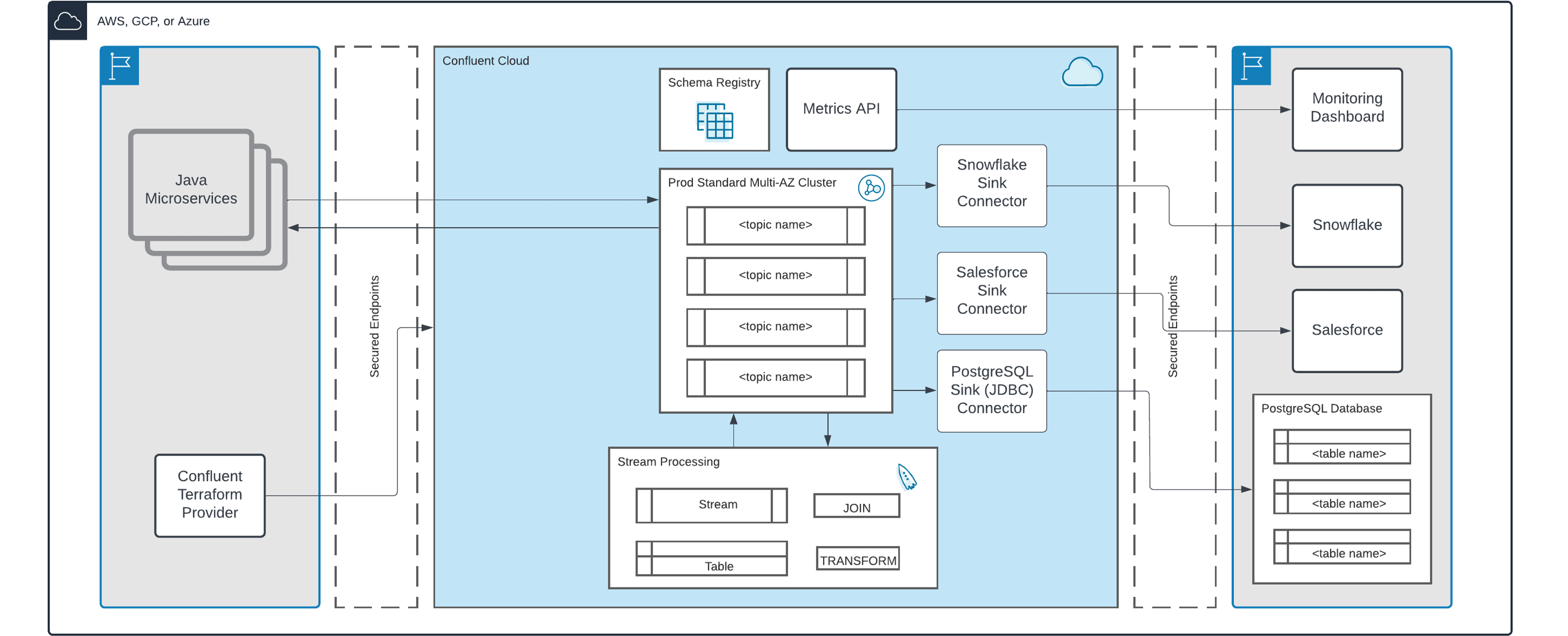Select the Salesforce Sink Connector box
1568x636 pixels.
pyautogui.click(x=991, y=293)
